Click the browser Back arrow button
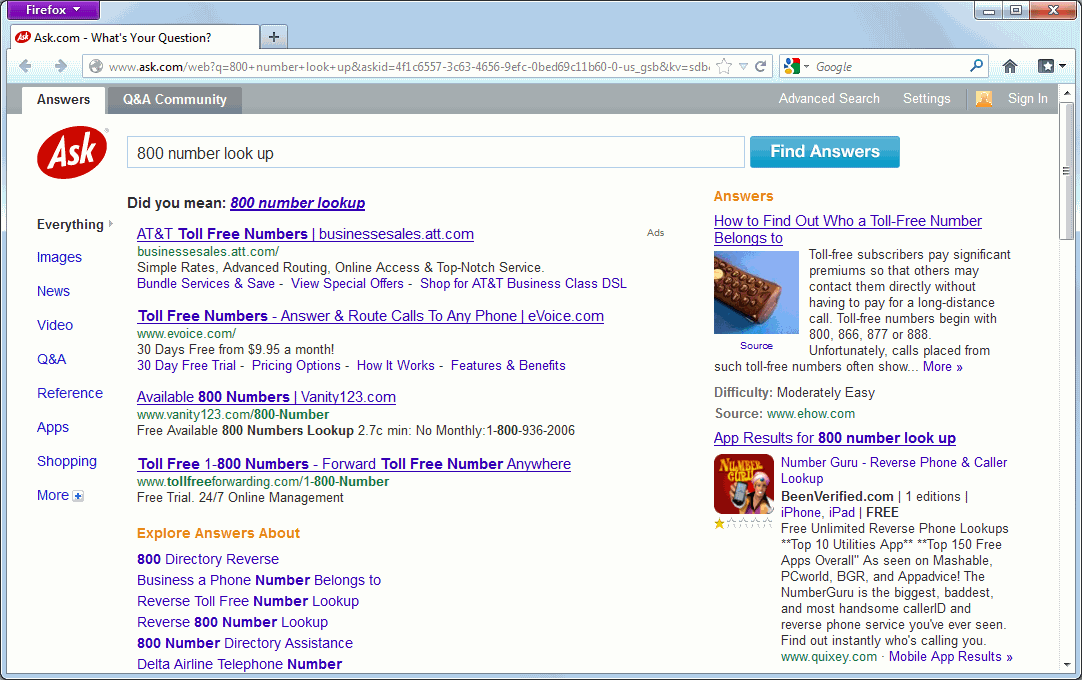 click(26, 66)
